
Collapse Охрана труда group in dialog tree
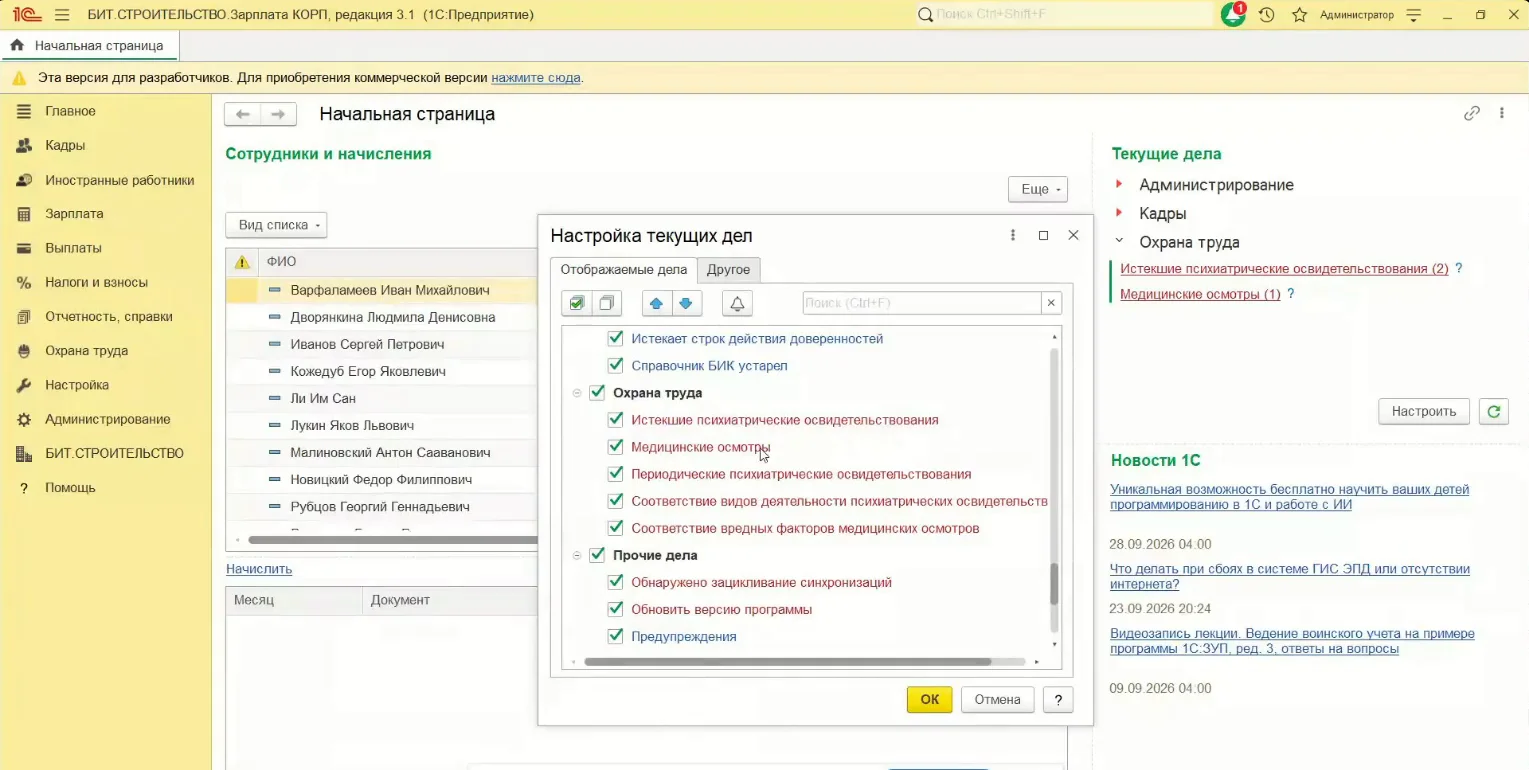click(577, 393)
